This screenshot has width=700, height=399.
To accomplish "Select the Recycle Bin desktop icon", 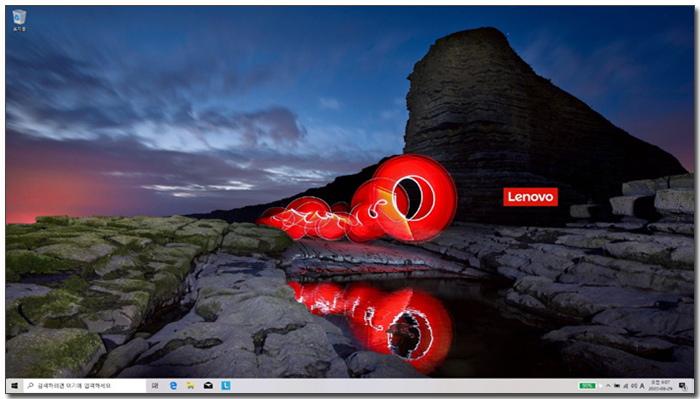I will pyautogui.click(x=19, y=20).
